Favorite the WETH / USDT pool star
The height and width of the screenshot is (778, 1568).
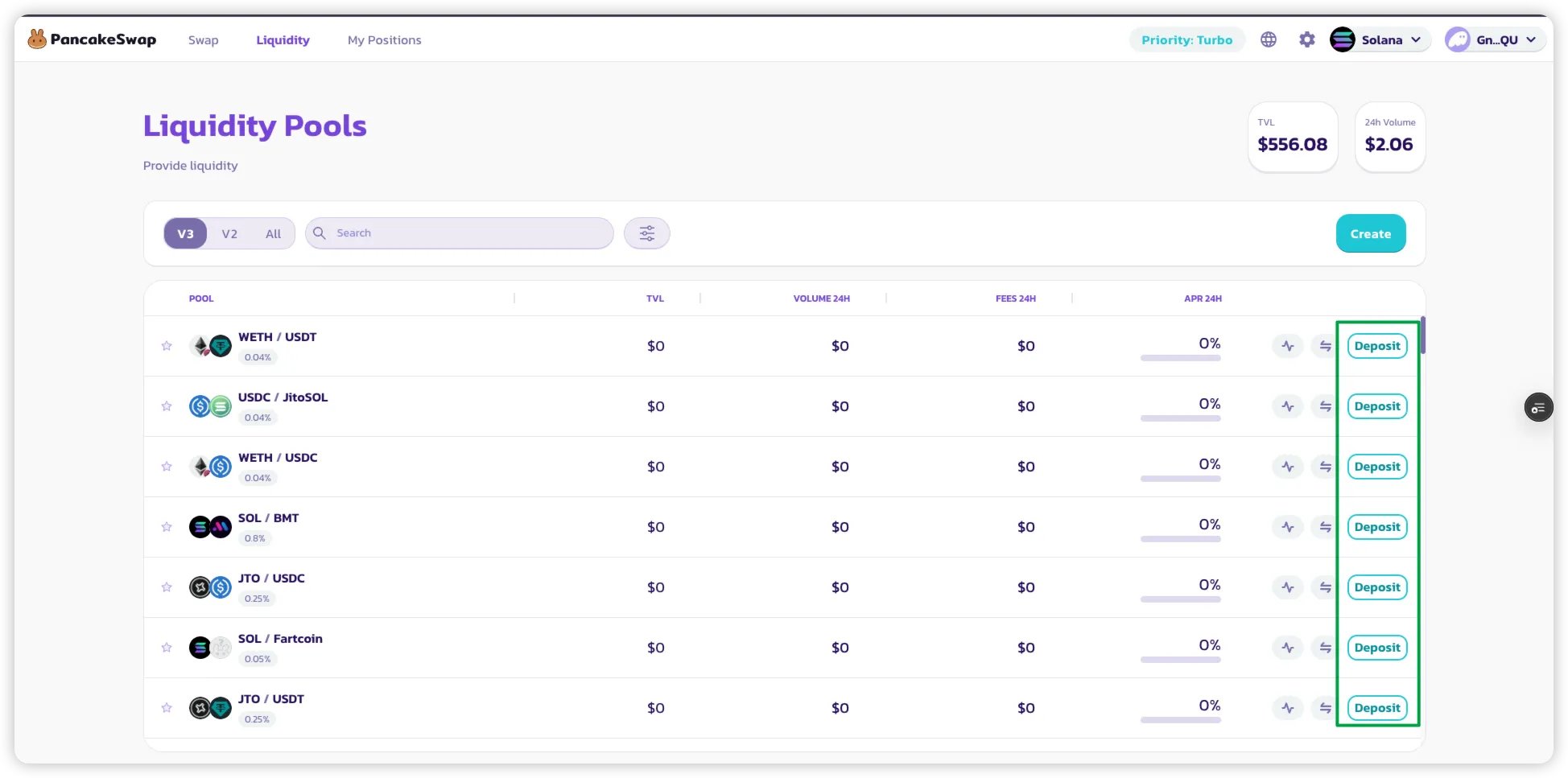pyautogui.click(x=167, y=346)
